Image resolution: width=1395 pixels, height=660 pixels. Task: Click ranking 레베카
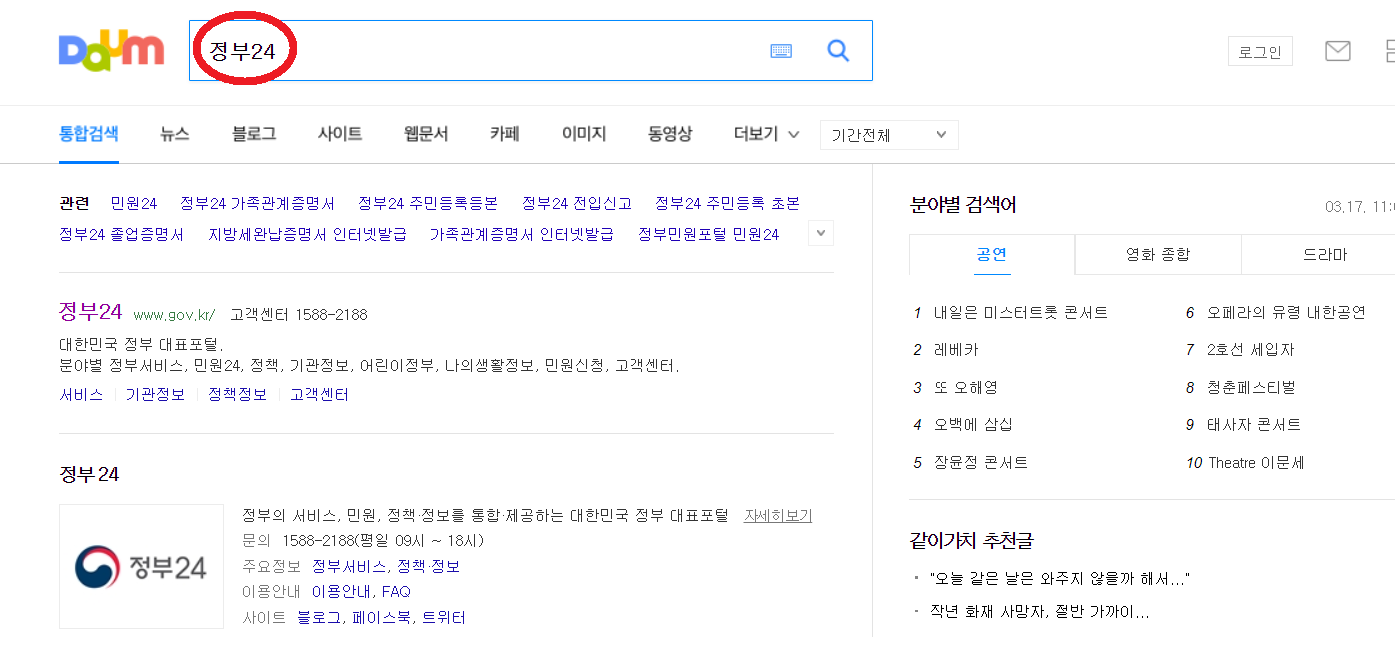956,350
